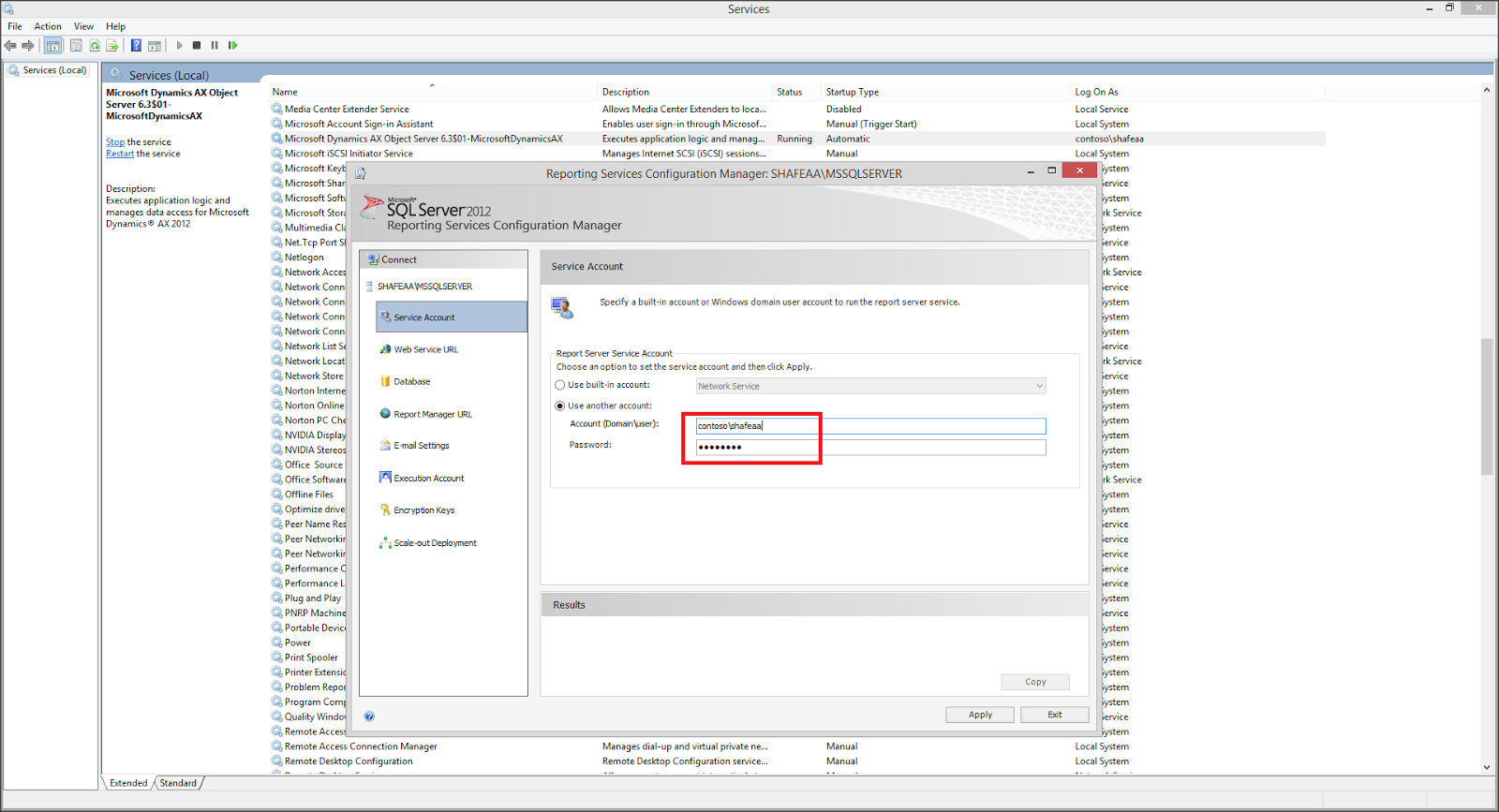The width and height of the screenshot is (1499, 812).
Task: Click the Stop Service square icon
Action: coord(197,46)
